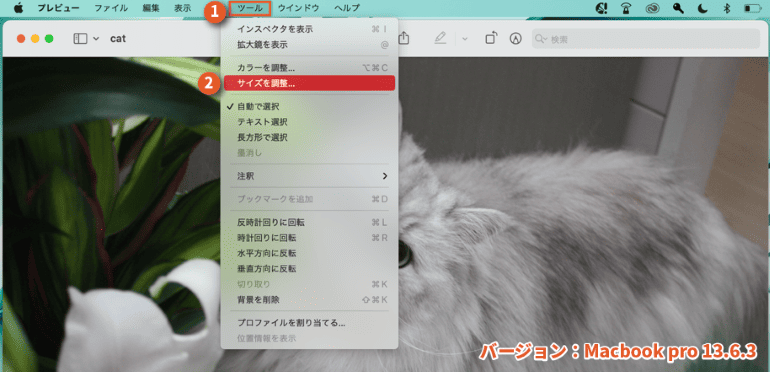Select 長方形で選択 mode

309,137
